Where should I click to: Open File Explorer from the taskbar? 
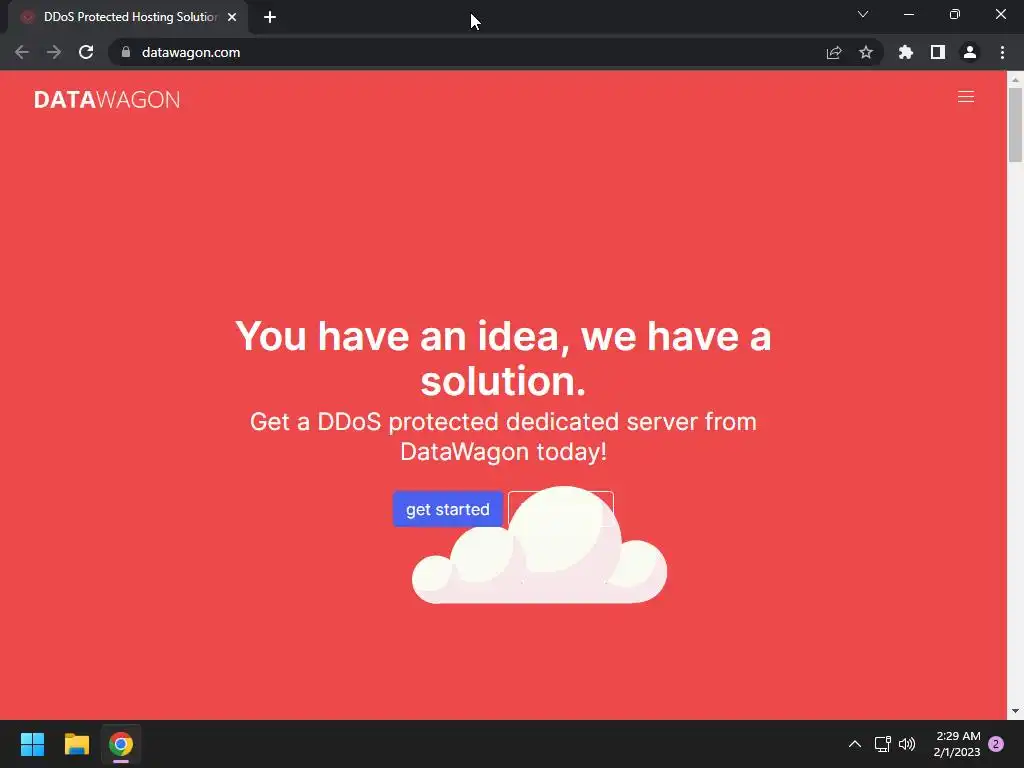(x=76, y=744)
